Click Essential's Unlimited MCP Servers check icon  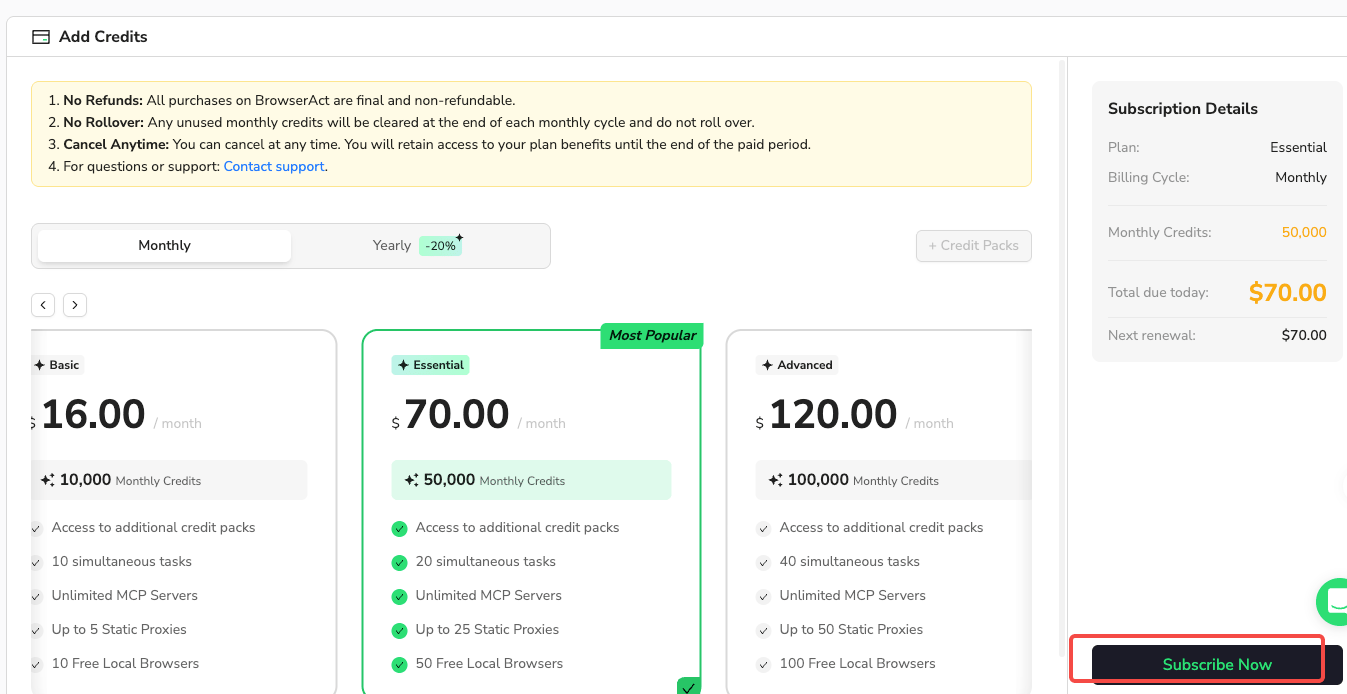[400, 596]
